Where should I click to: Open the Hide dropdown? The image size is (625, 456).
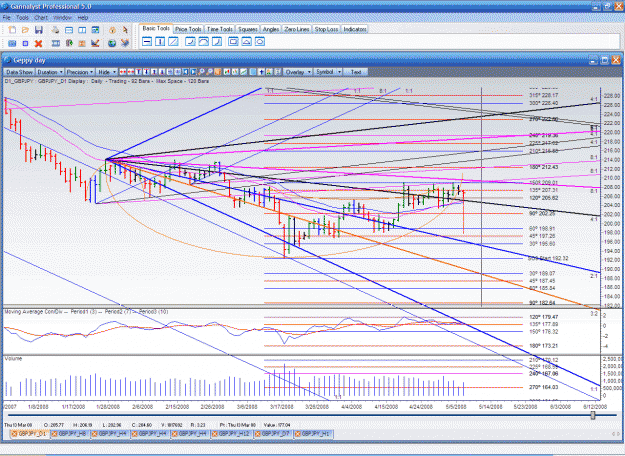[x=107, y=72]
